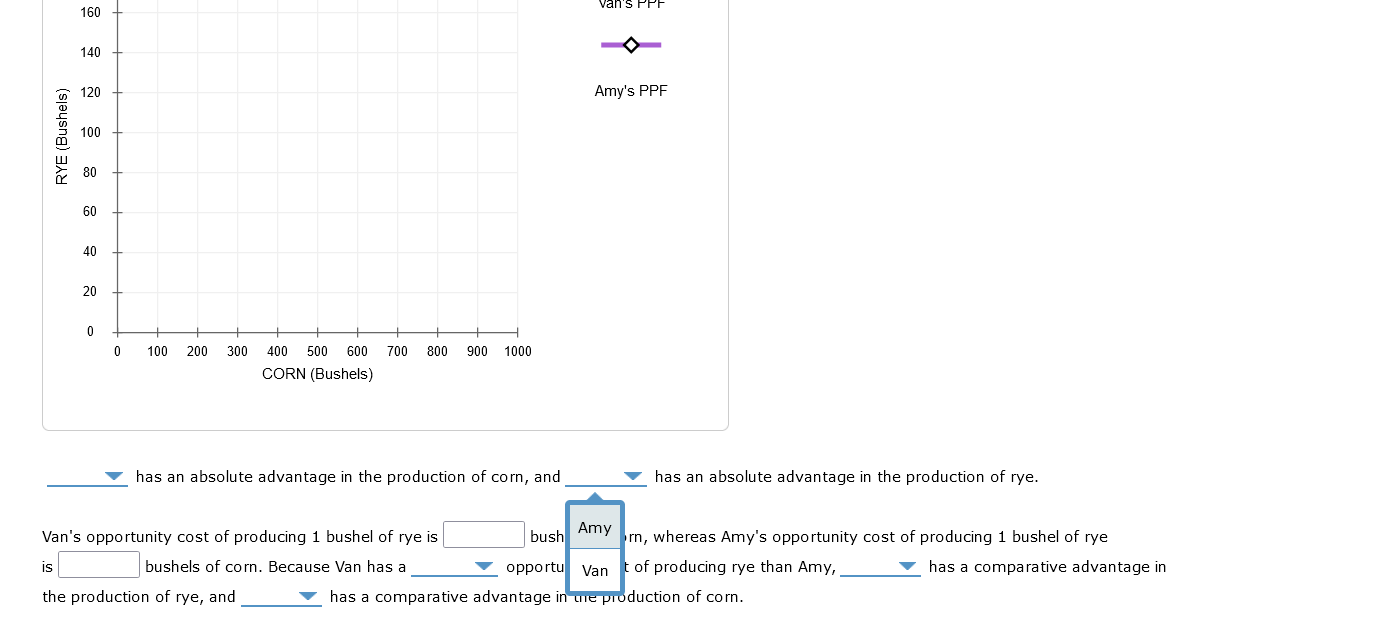Click the 100 tick on rye axis
The image size is (1390, 618).
[x=91, y=132]
